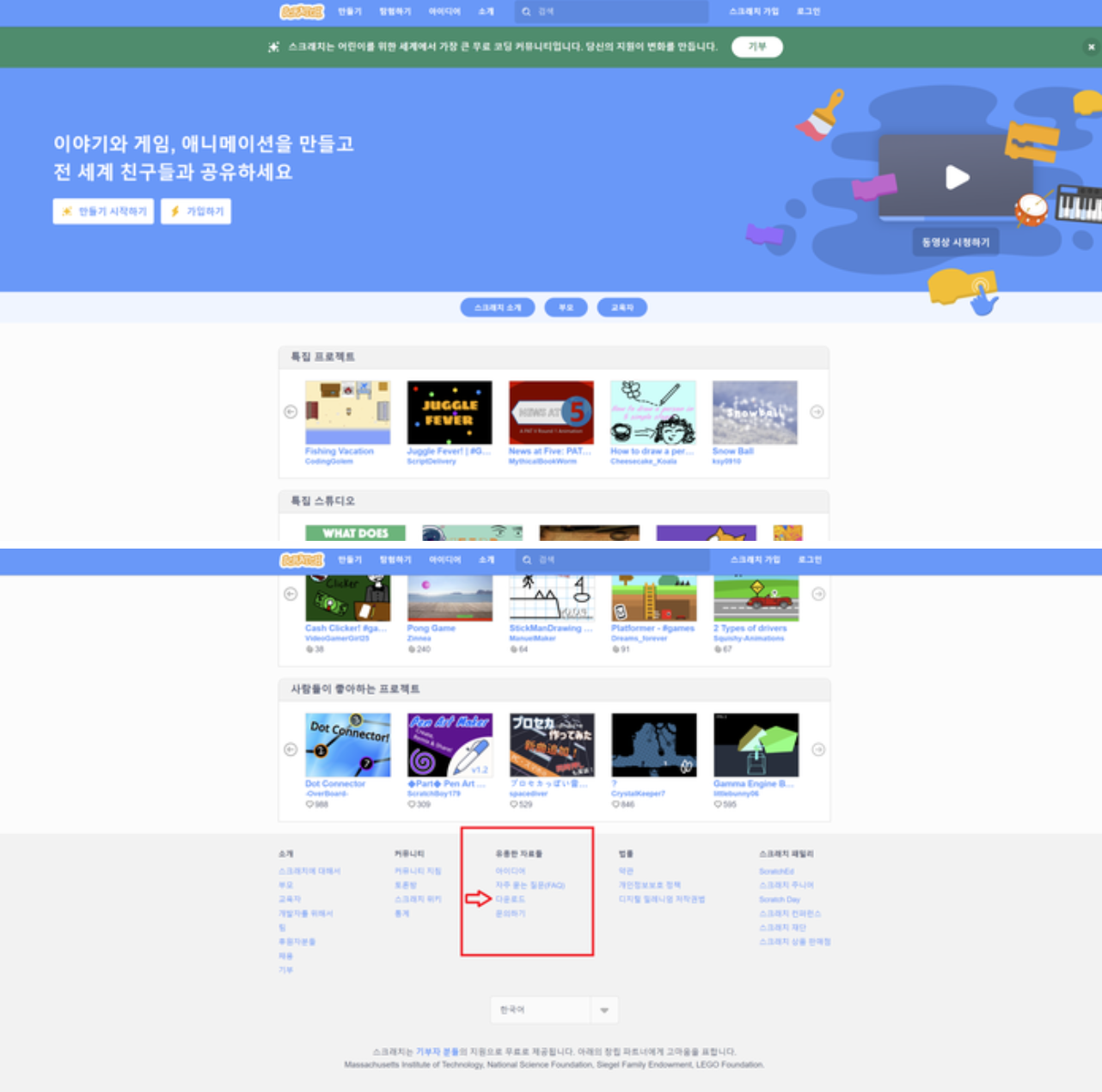
Task: Click the 커뮤니티 지침 footer link
Action: pos(418,871)
